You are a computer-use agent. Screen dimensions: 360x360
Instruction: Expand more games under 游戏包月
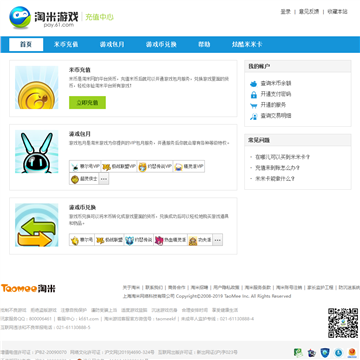tap(104, 179)
